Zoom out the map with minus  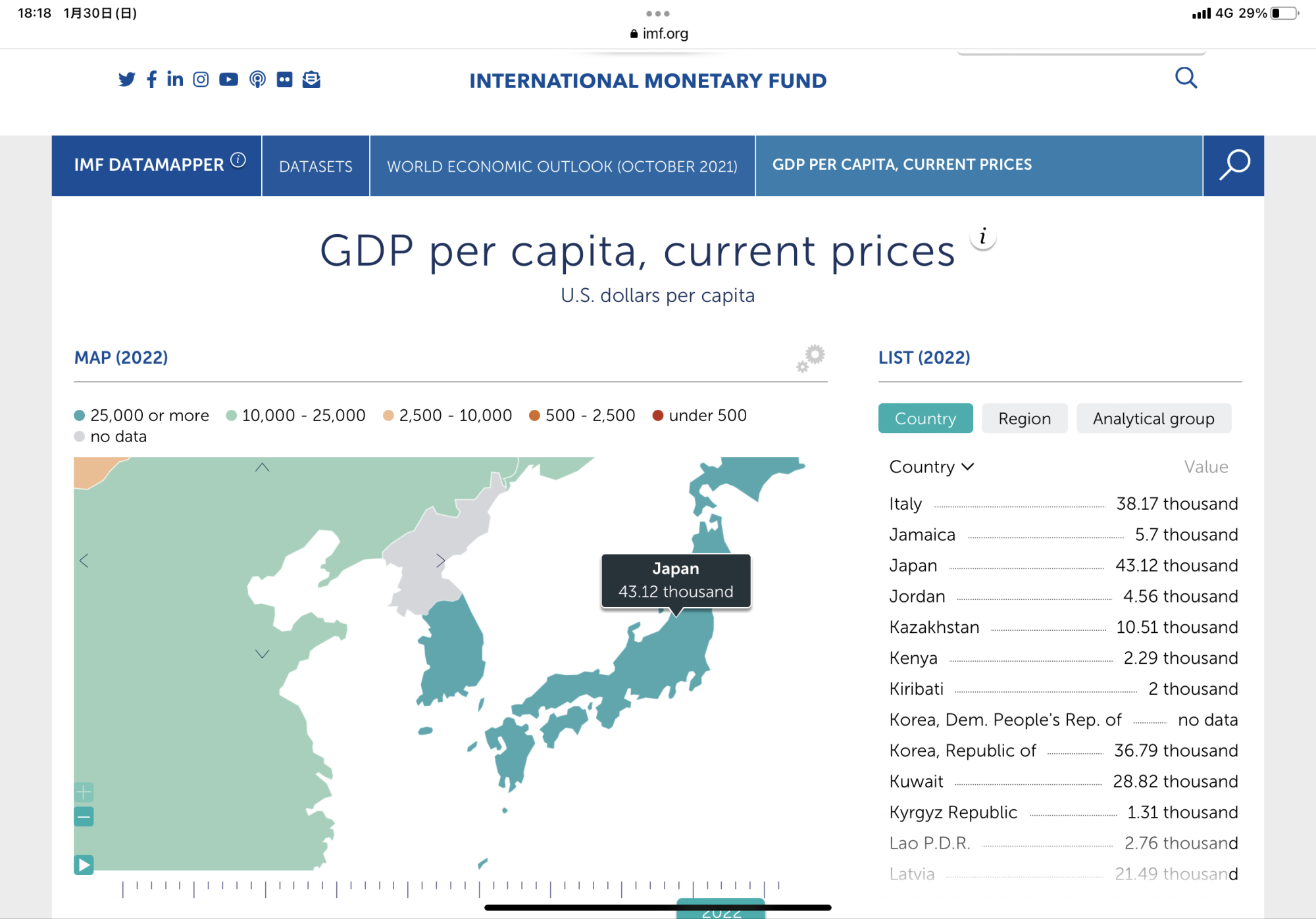(x=84, y=817)
